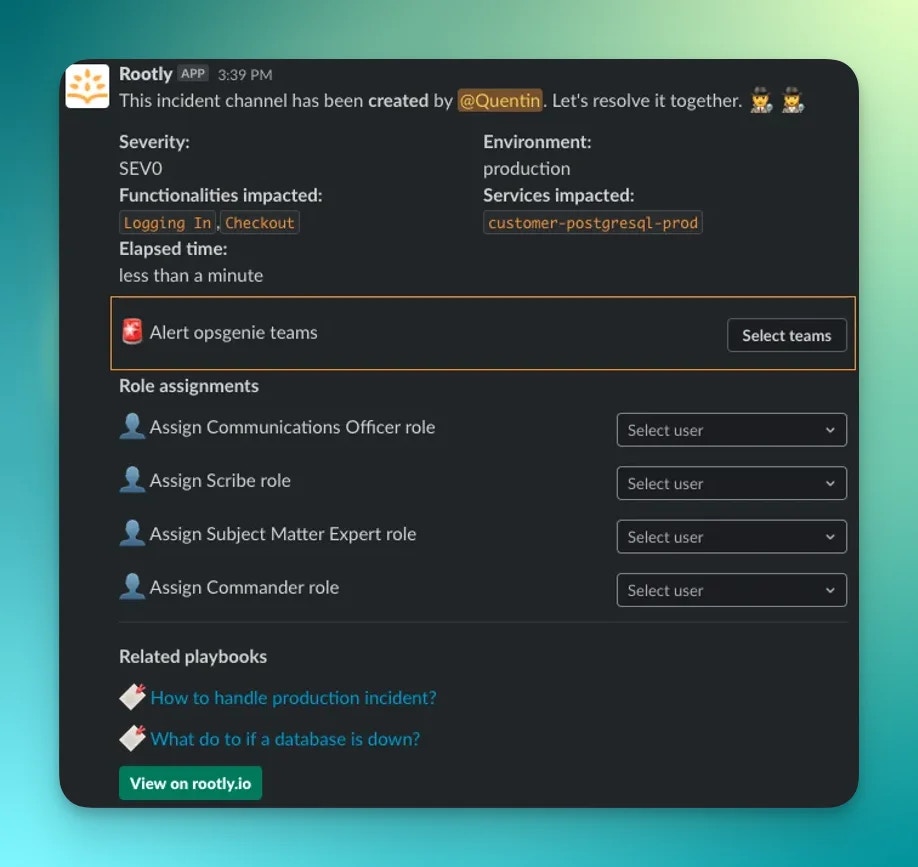Click the 'Functionalities impacted:' label

tap(220, 195)
